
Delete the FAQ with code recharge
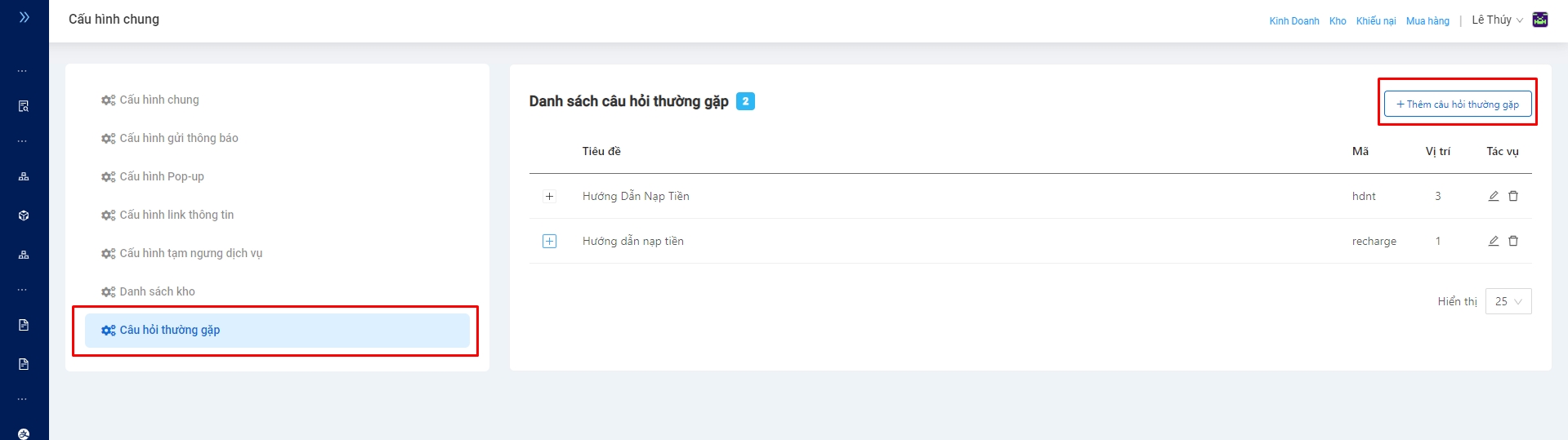pos(1513,241)
